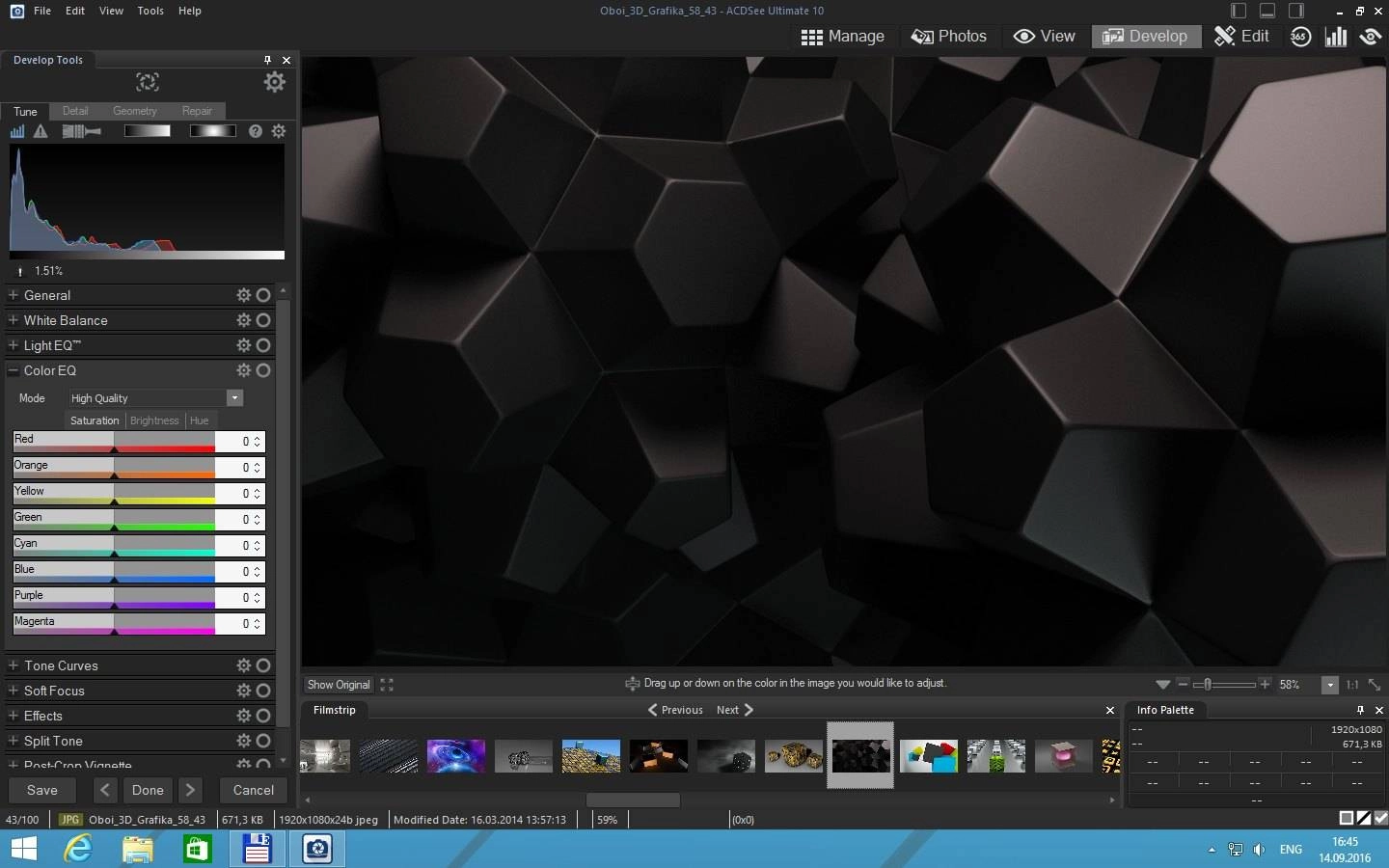Click the eye-with-arrow icon in mode bar
The width and height of the screenshot is (1389, 868).
1371,37
